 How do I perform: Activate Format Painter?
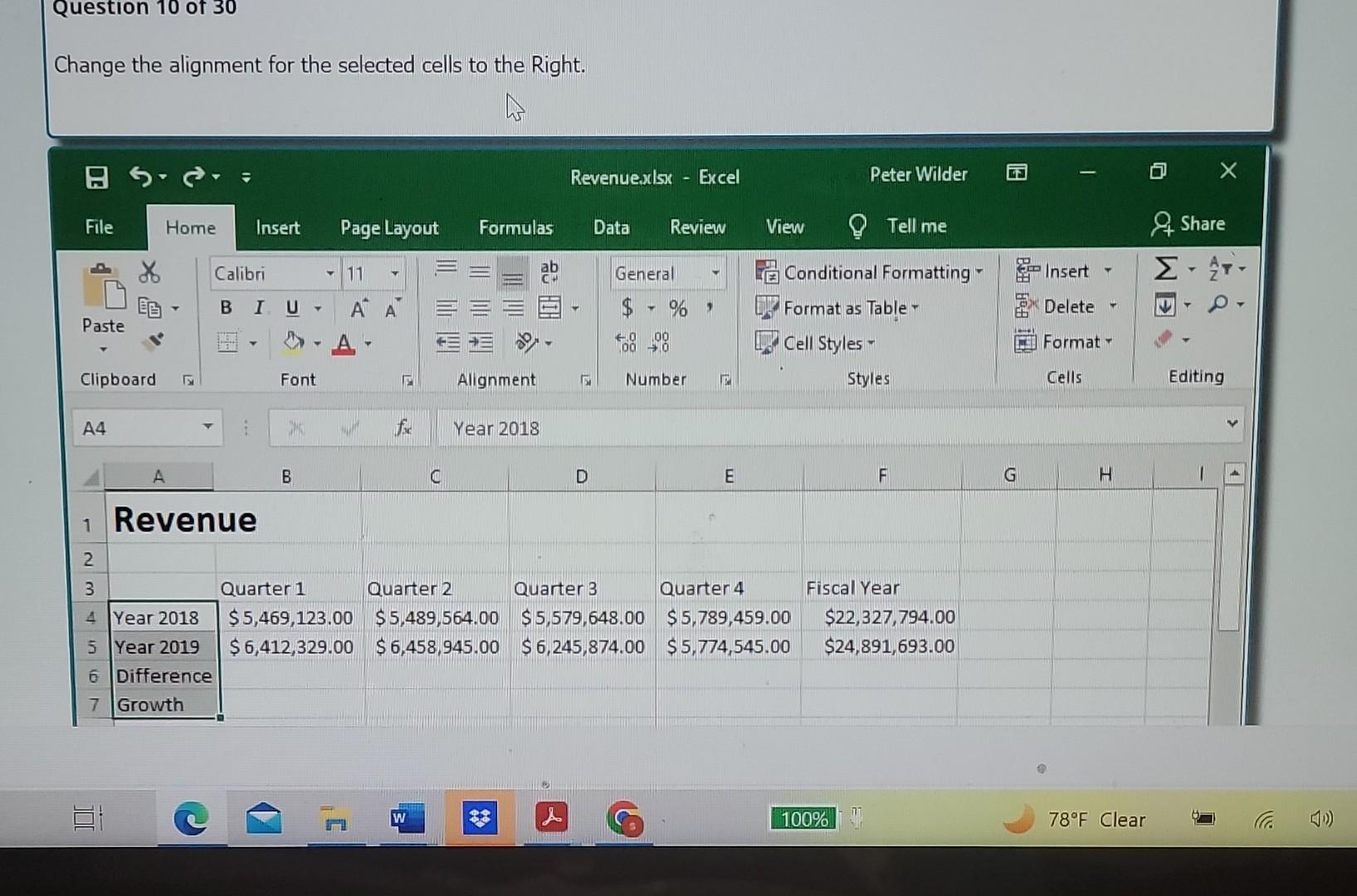pyautogui.click(x=154, y=341)
